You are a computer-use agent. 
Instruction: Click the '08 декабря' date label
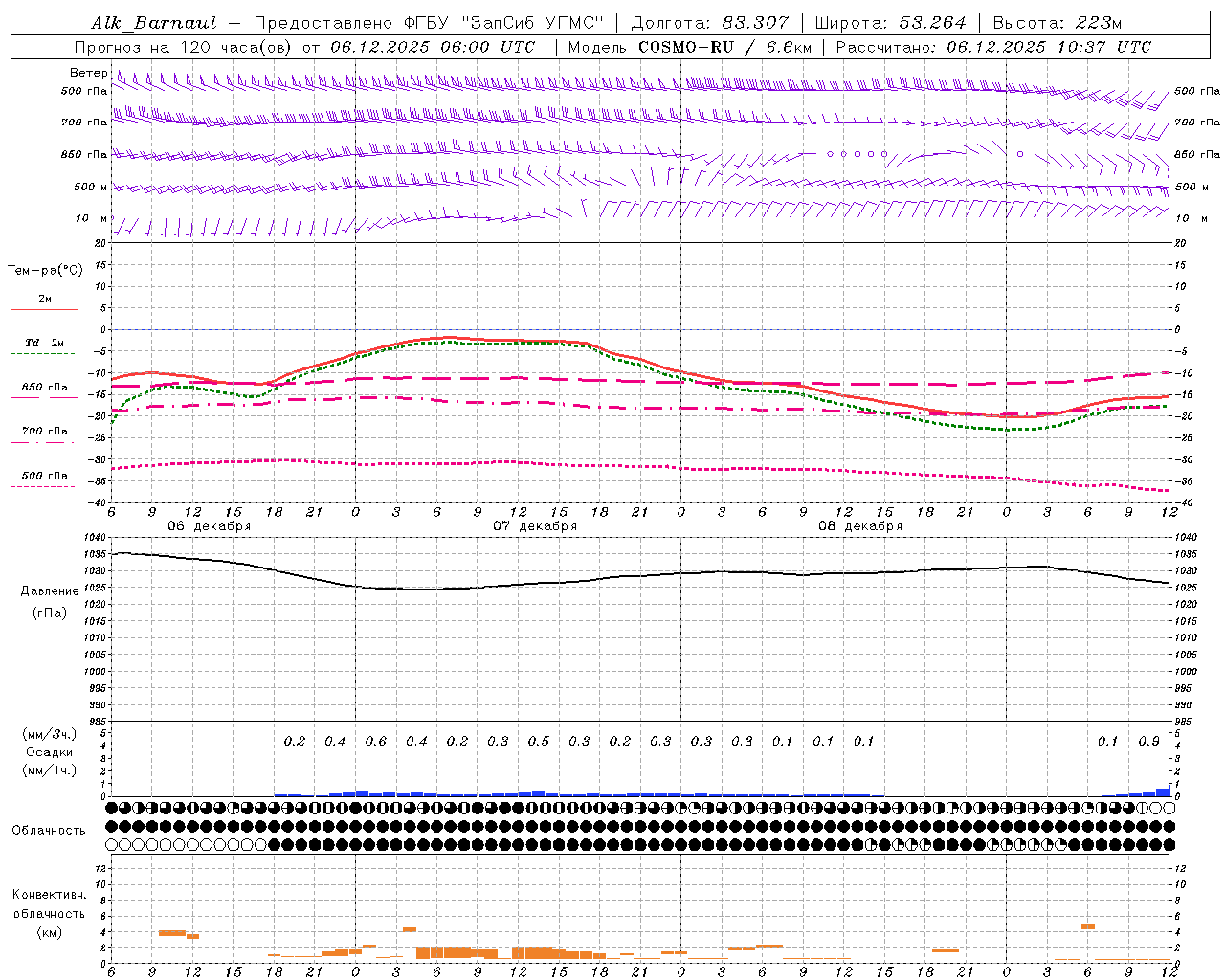[860, 526]
